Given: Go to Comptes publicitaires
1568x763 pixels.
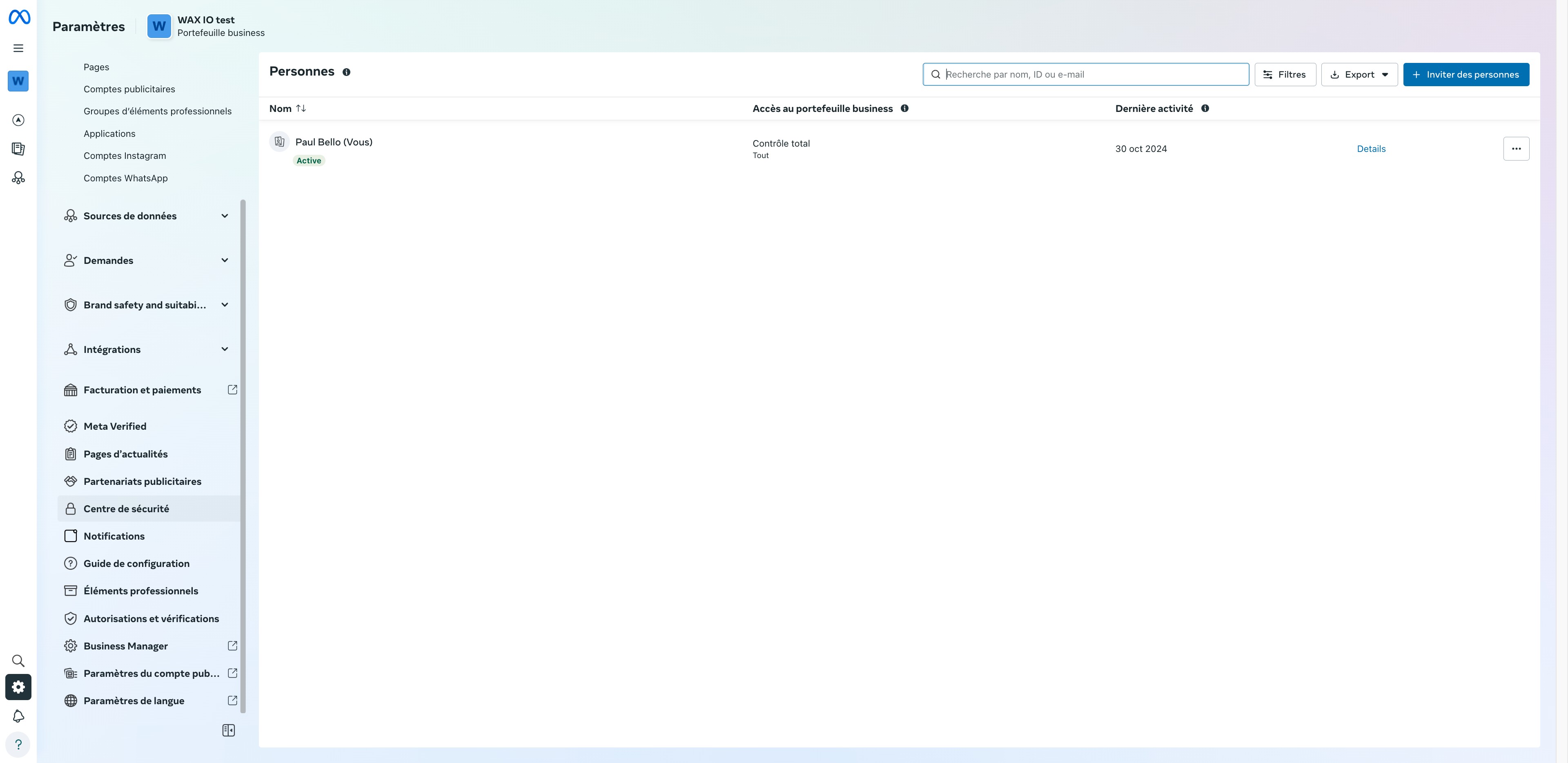Looking at the screenshot, I should tap(129, 89).
